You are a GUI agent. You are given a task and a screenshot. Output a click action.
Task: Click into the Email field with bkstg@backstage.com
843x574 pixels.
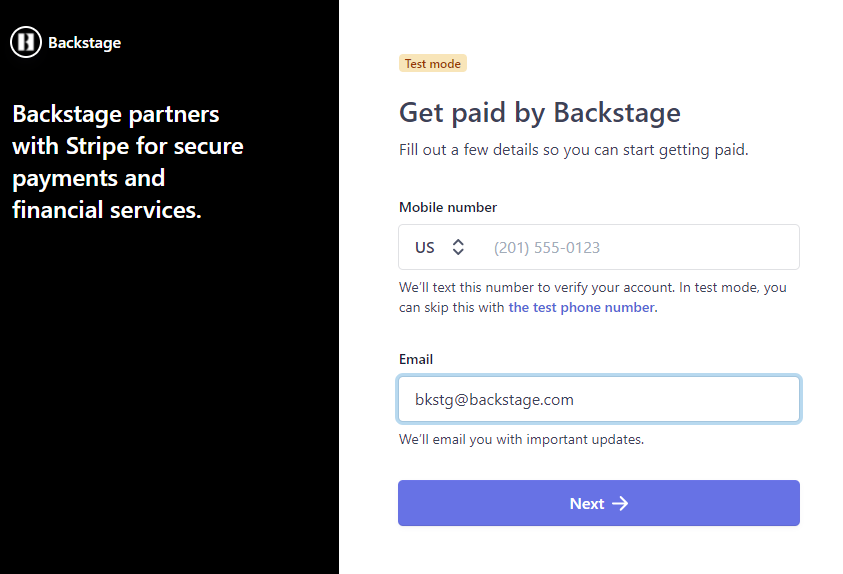pos(599,399)
